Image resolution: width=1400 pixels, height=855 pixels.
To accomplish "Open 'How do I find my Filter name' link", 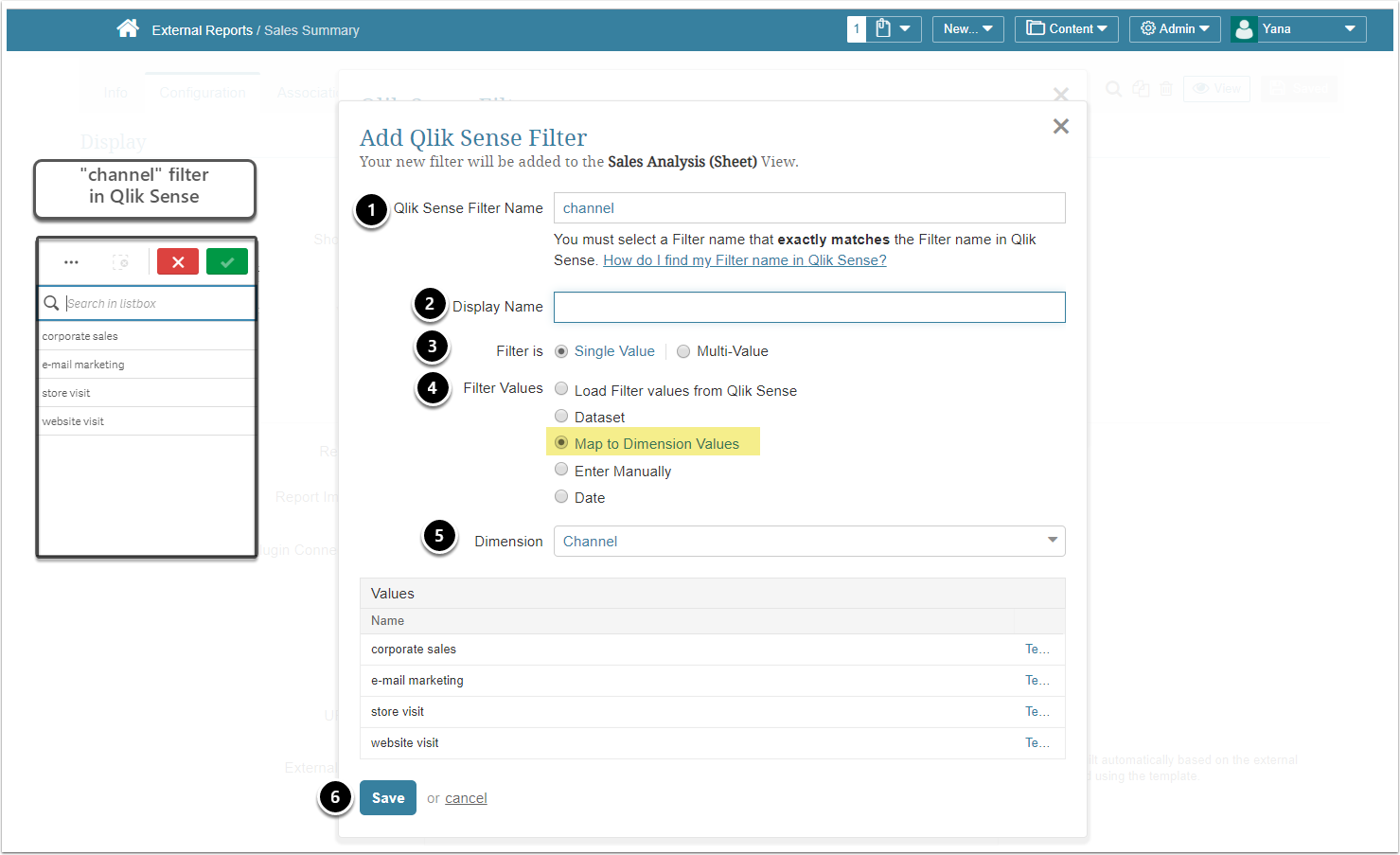I will click(744, 260).
